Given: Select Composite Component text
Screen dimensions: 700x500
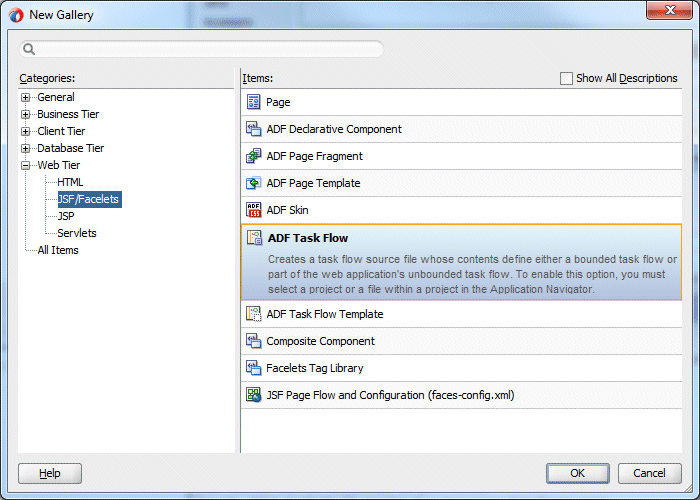Looking at the screenshot, I should tap(320, 341).
